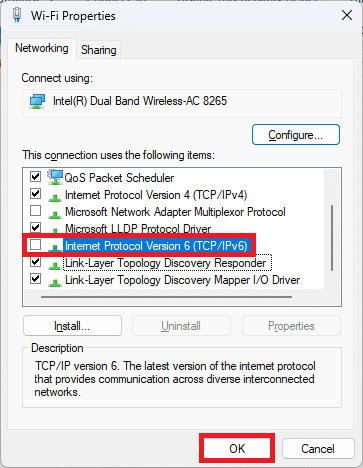Screen dimensions: 363x468
Task: Click the Link-Layer Topology Discovery Mapper I/O Driver icon
Action: [x=55, y=282]
